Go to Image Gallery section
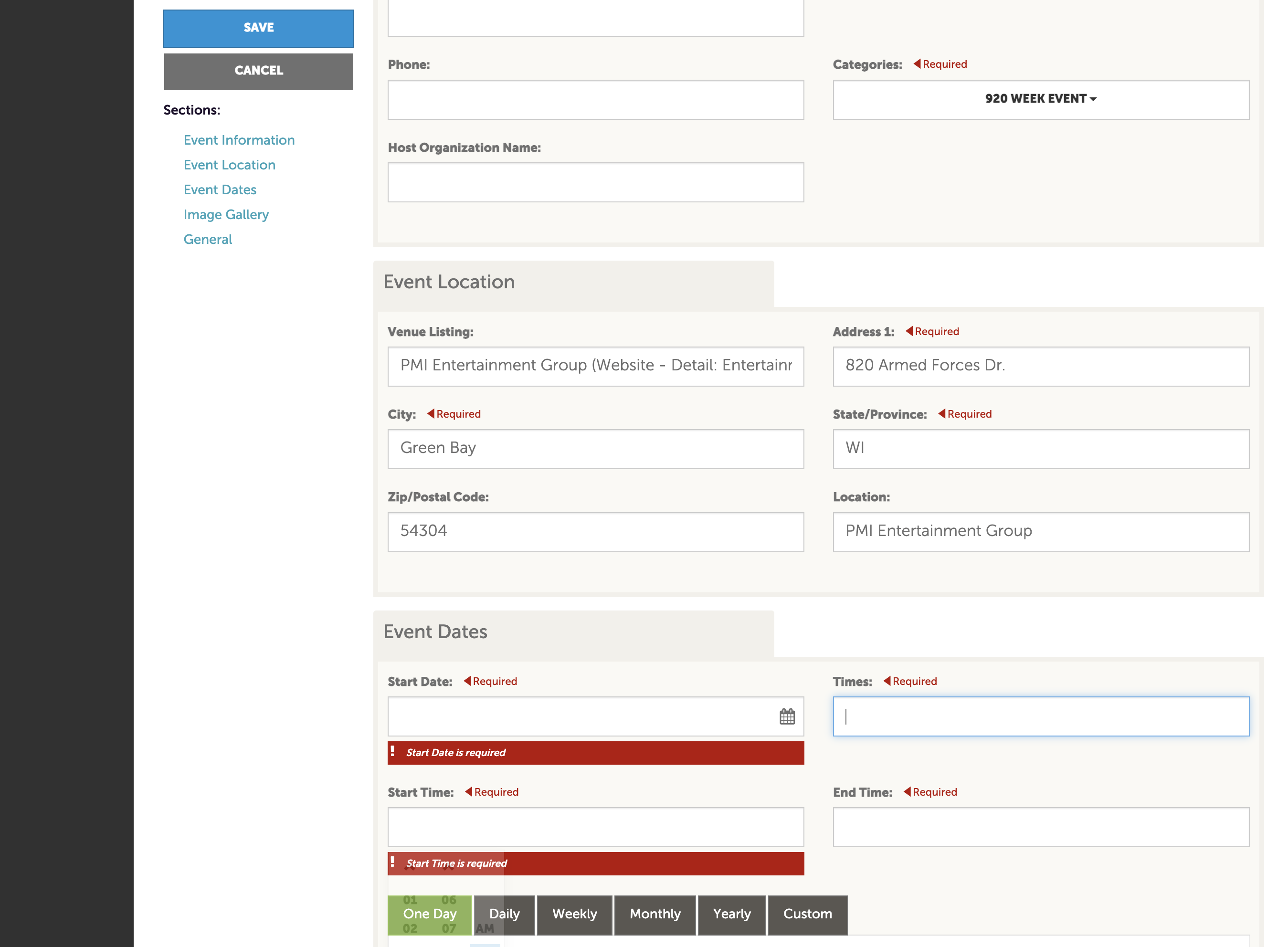The width and height of the screenshot is (1288, 947). click(x=226, y=214)
